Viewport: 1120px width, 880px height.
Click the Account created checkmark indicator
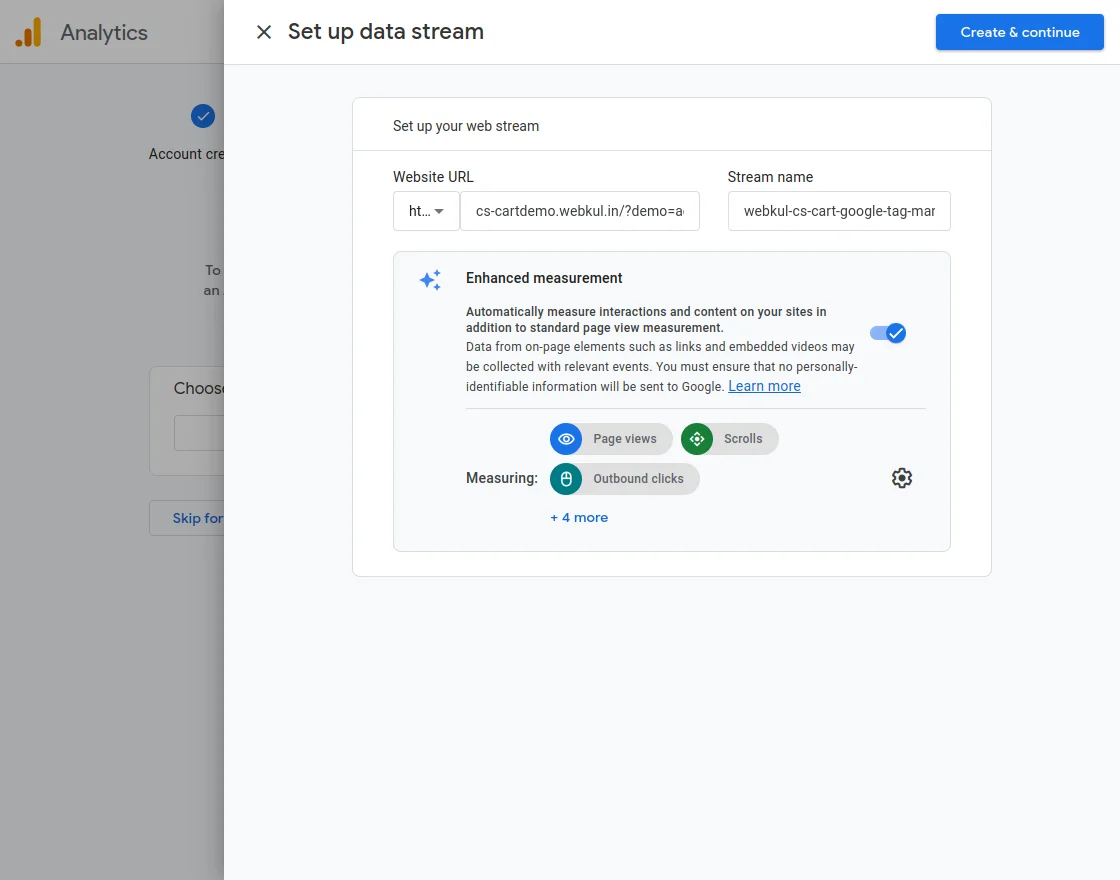[x=203, y=116]
